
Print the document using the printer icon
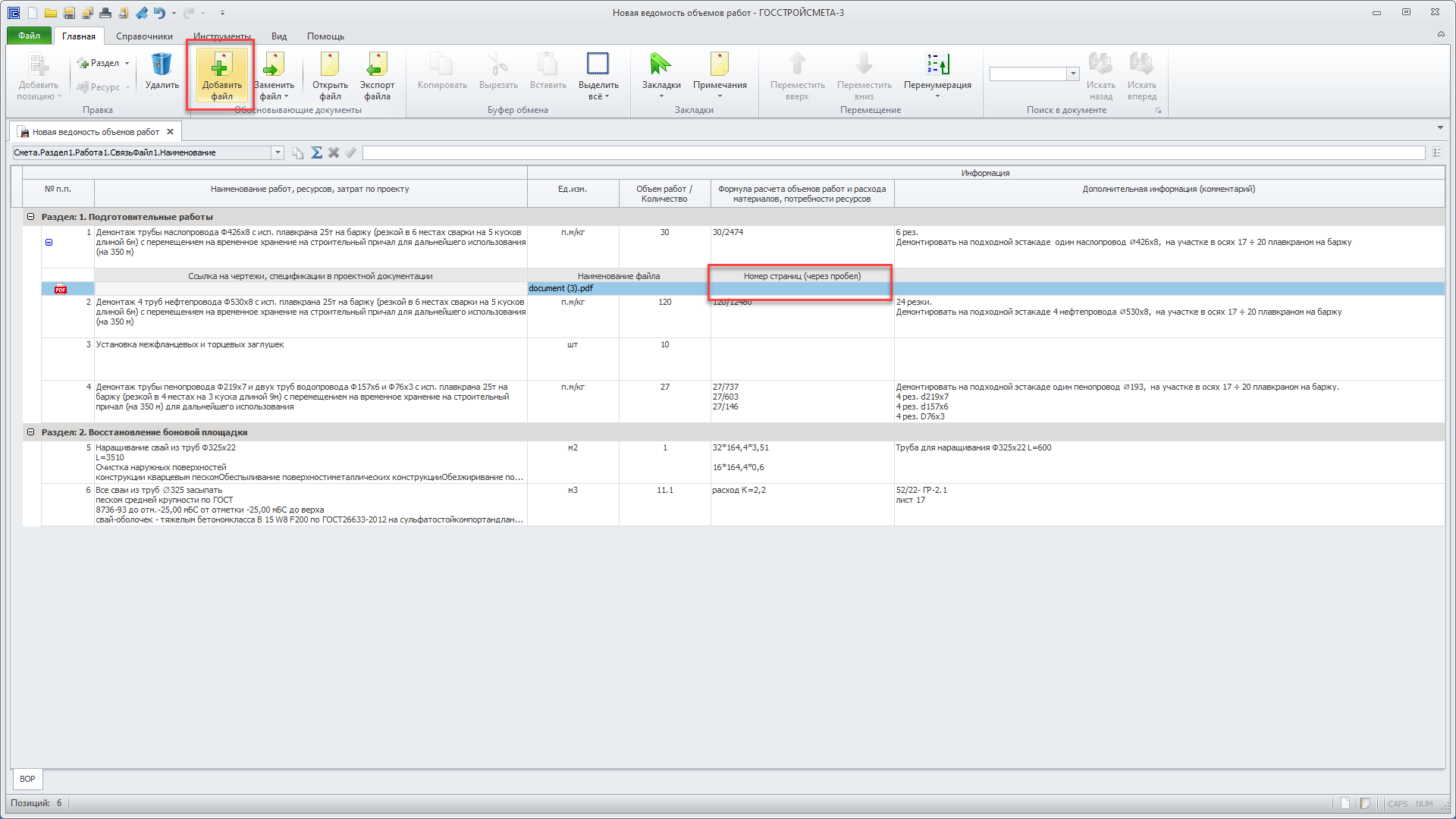tap(105, 13)
